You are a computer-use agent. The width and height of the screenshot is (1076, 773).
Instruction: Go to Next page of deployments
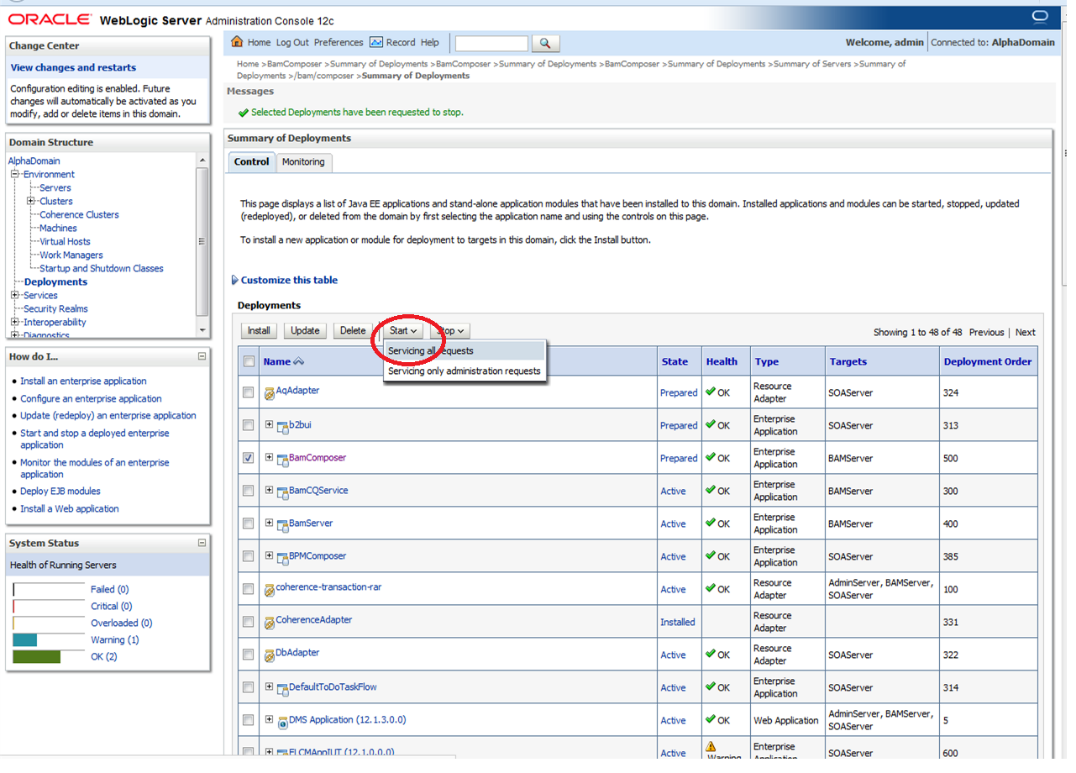pos(1025,332)
